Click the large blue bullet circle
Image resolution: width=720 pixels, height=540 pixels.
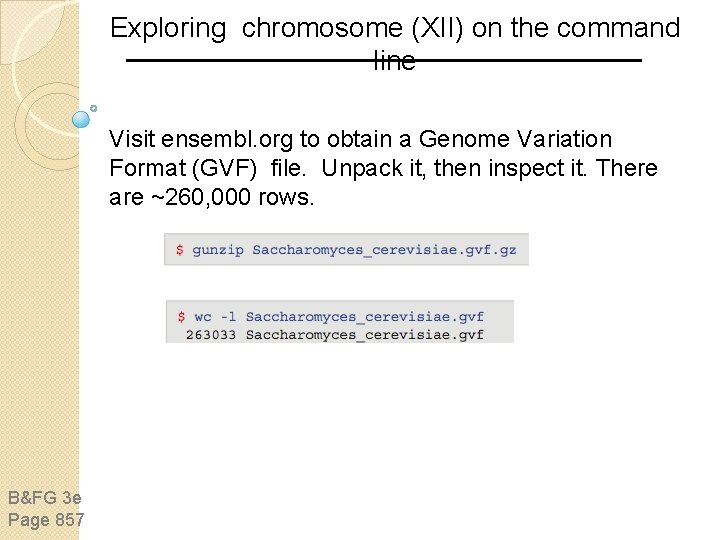pyautogui.click(x=81, y=119)
